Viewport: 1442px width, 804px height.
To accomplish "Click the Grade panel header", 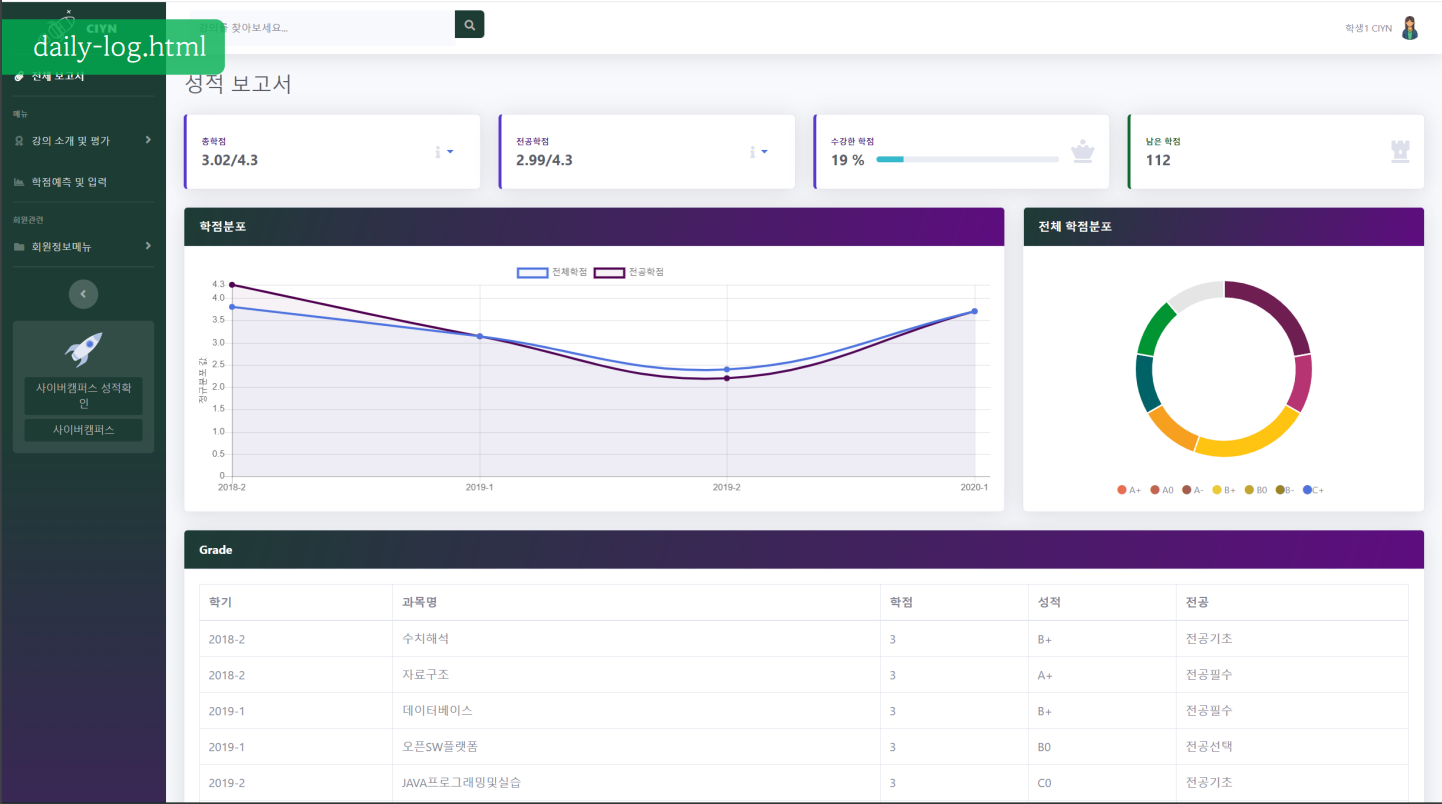I will point(804,549).
